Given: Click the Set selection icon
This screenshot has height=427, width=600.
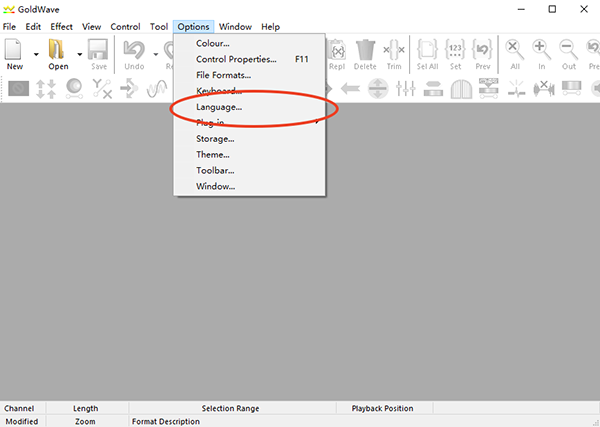Looking at the screenshot, I should [x=455, y=50].
